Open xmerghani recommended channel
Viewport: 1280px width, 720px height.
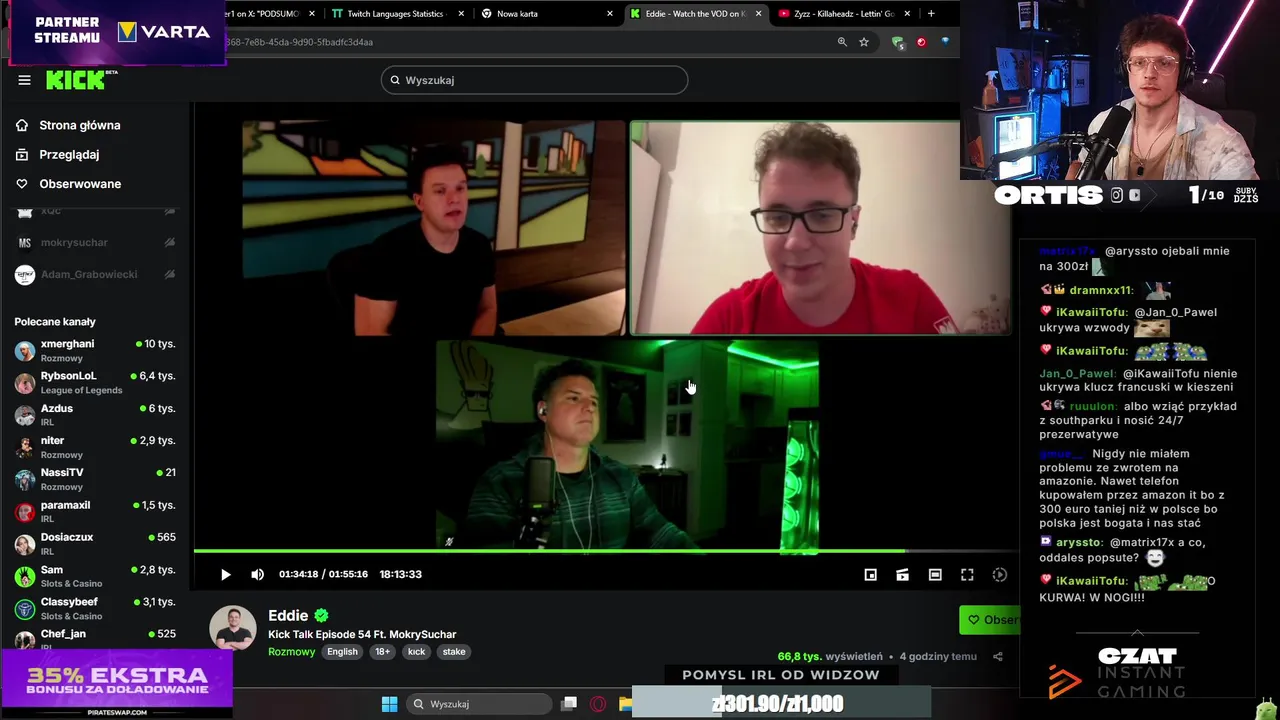point(95,350)
